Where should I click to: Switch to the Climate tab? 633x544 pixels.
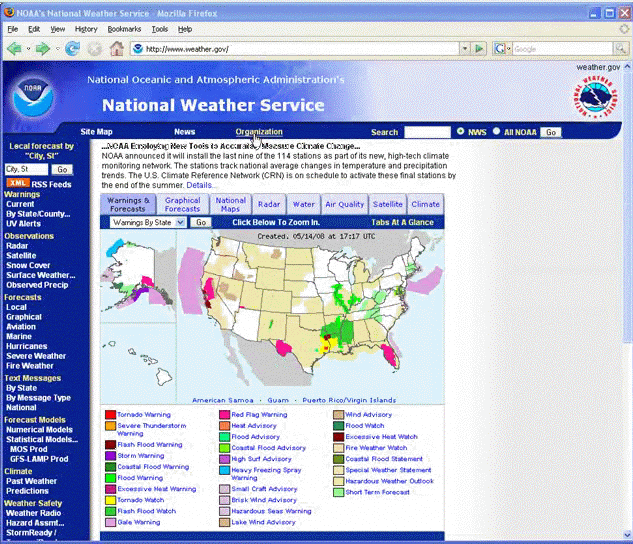tap(425, 204)
